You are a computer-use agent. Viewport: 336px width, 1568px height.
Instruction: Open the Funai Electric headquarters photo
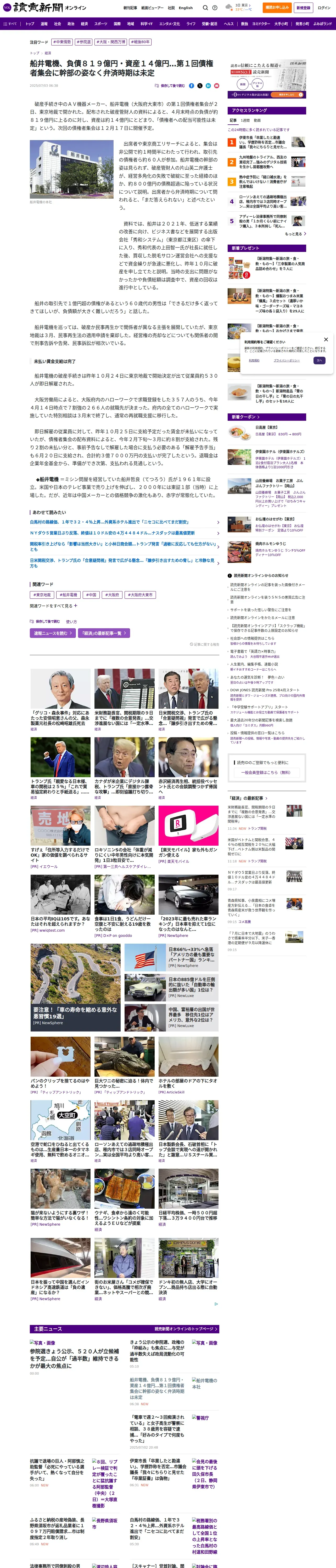[71, 170]
